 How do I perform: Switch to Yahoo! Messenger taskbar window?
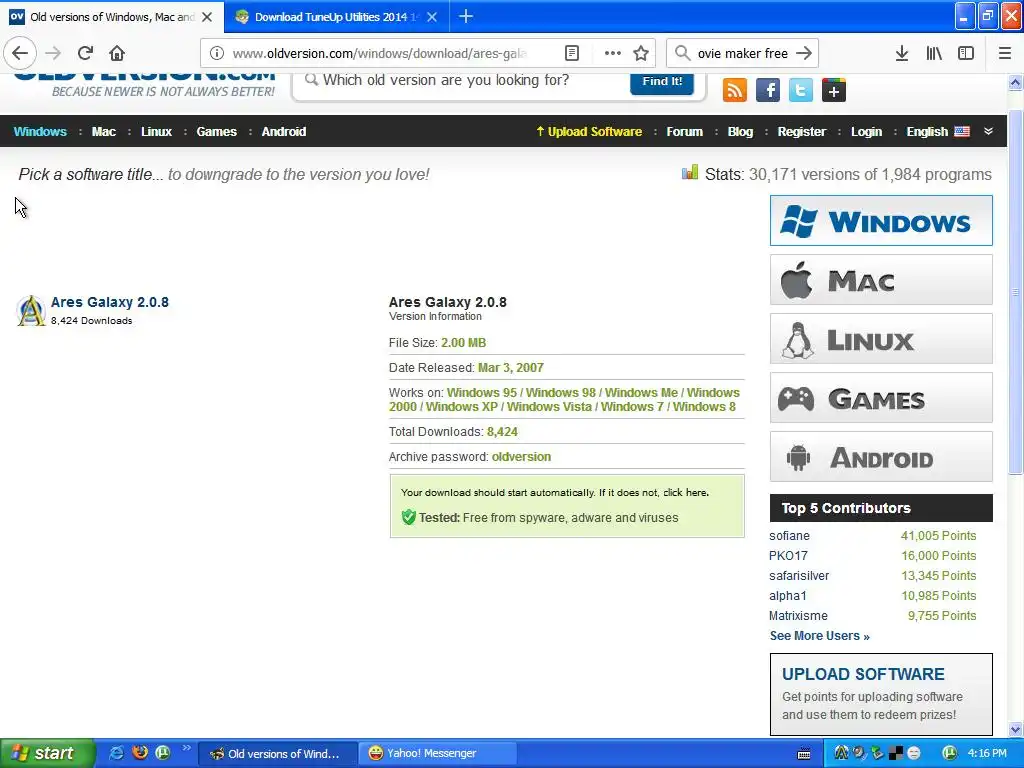point(438,753)
